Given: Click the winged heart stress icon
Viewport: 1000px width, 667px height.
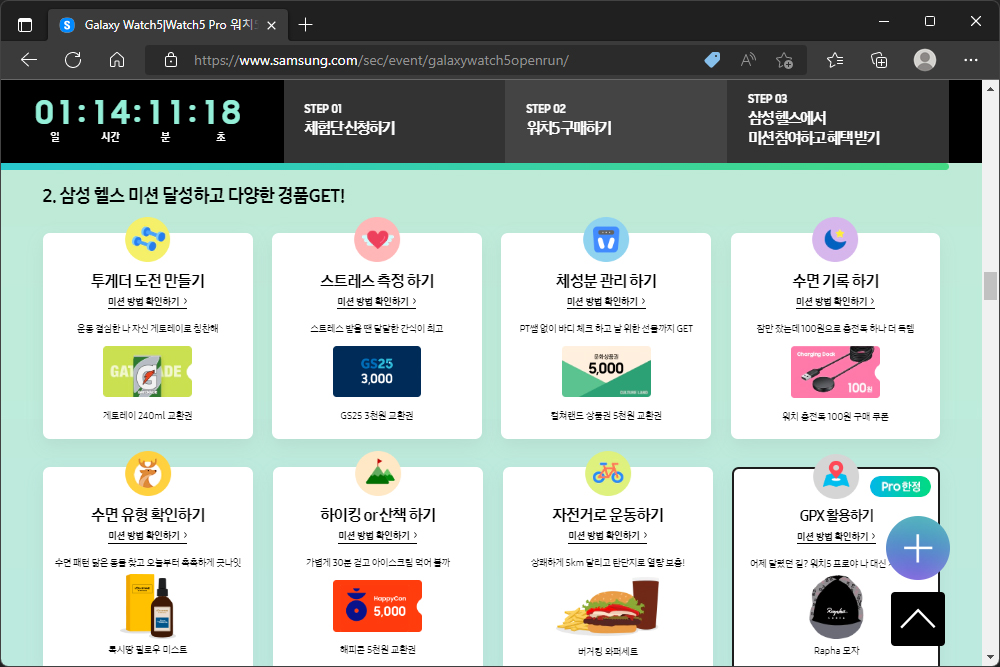Looking at the screenshot, I should [377, 239].
